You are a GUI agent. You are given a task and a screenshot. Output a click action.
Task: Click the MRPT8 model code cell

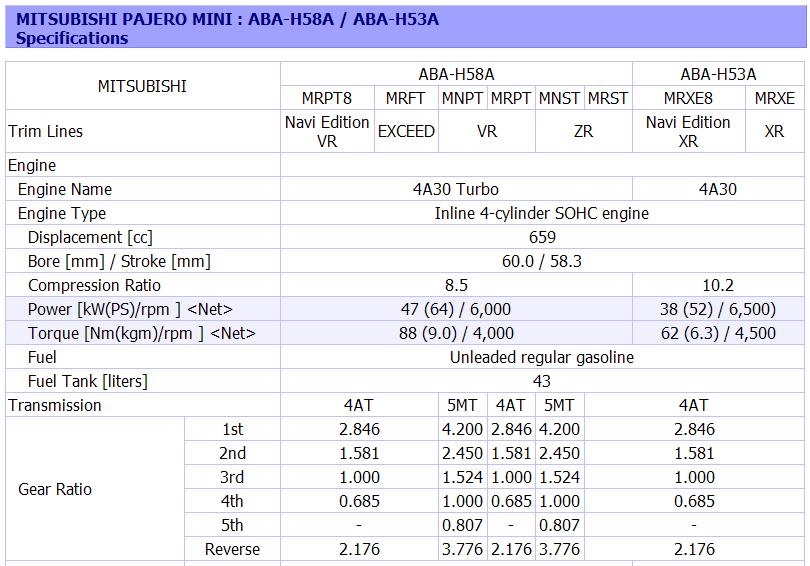coord(327,98)
